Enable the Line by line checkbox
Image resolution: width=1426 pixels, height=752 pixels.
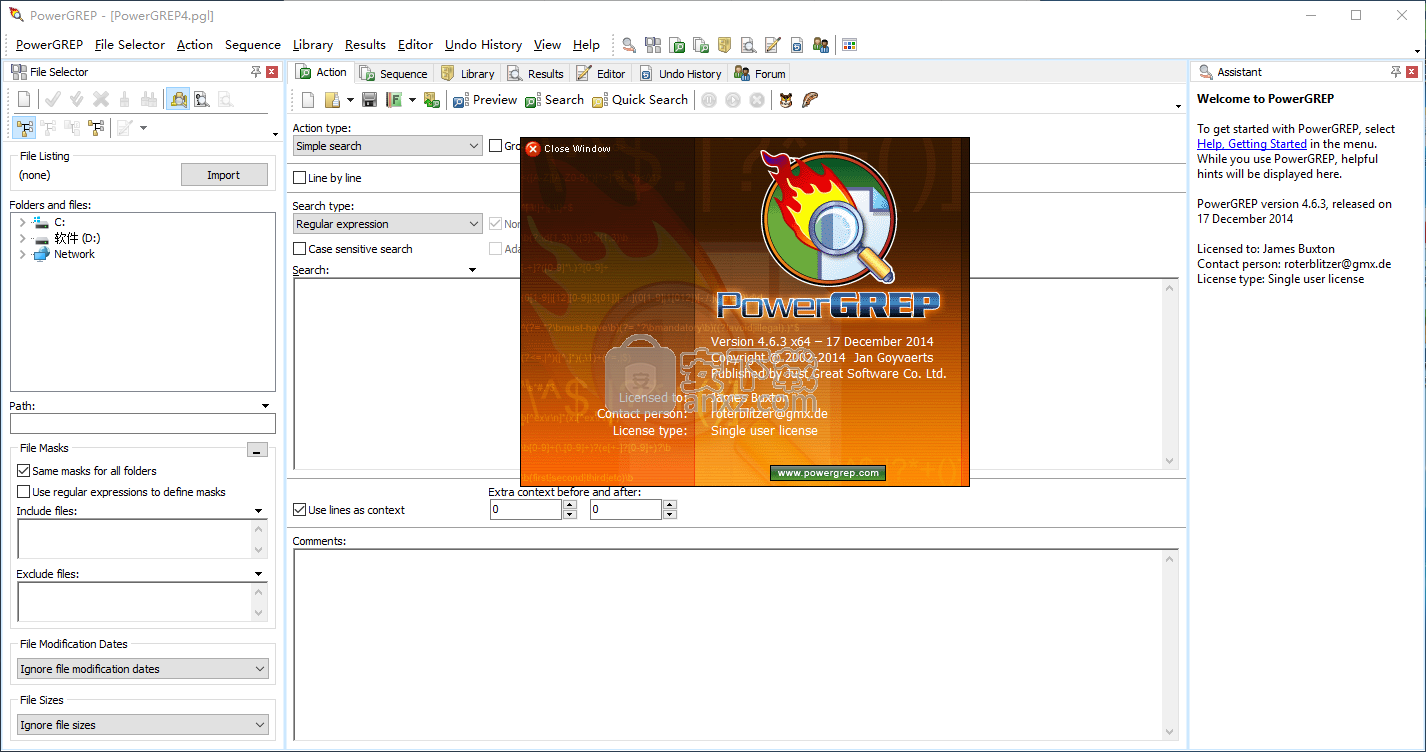click(x=299, y=178)
